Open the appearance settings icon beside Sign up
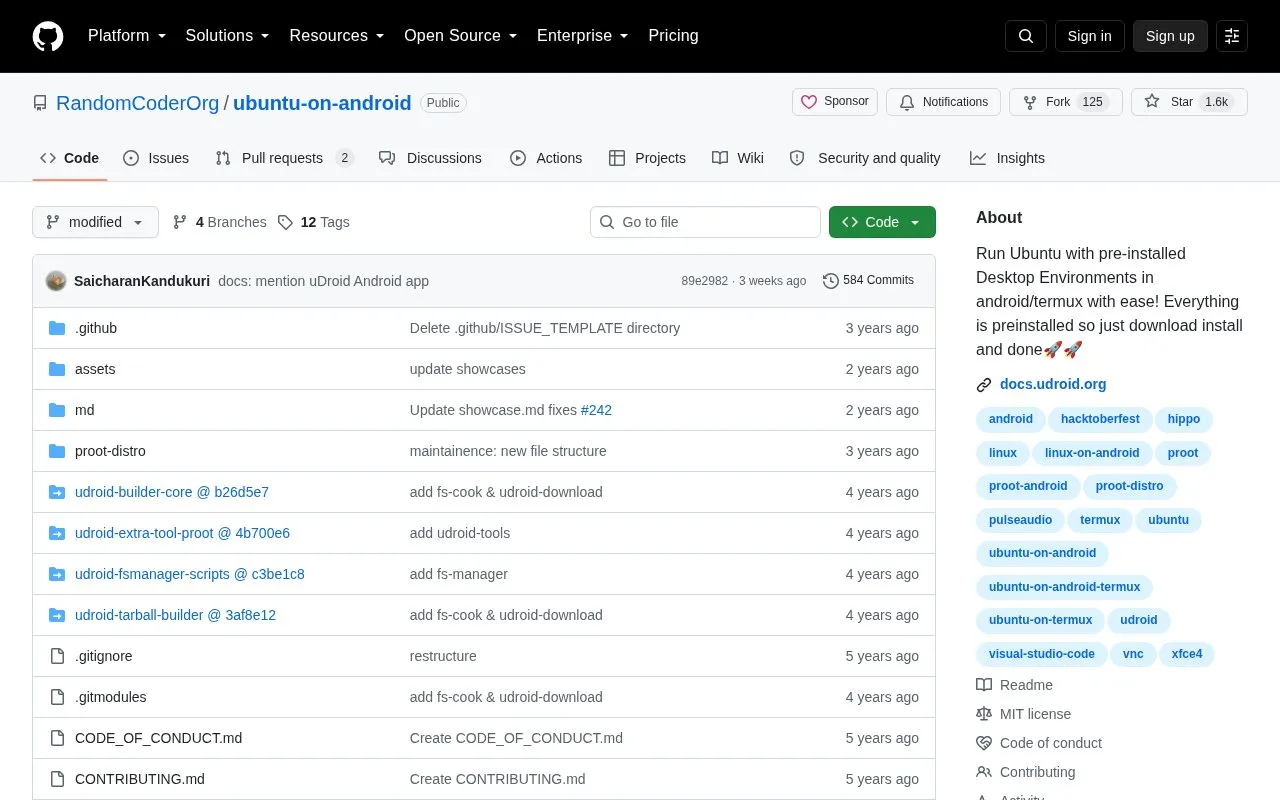Viewport: 1280px width, 800px height. (1232, 36)
